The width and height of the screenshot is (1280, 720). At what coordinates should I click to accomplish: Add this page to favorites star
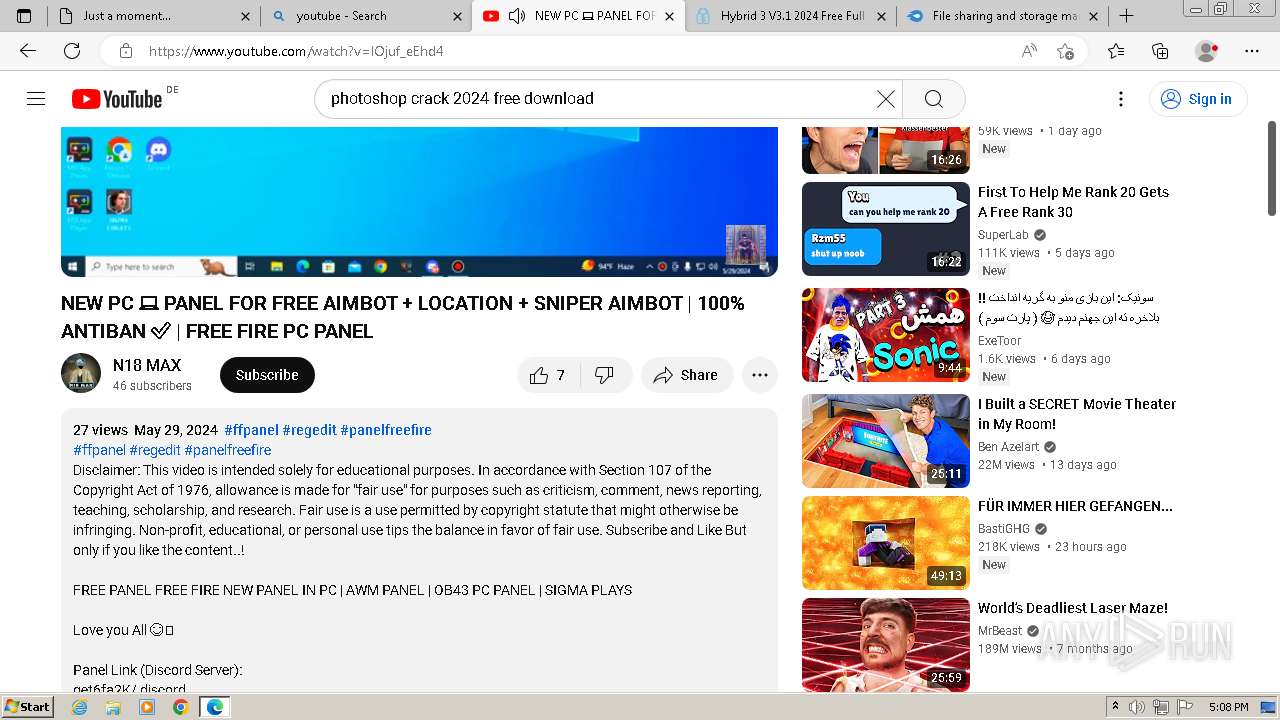tap(1065, 51)
